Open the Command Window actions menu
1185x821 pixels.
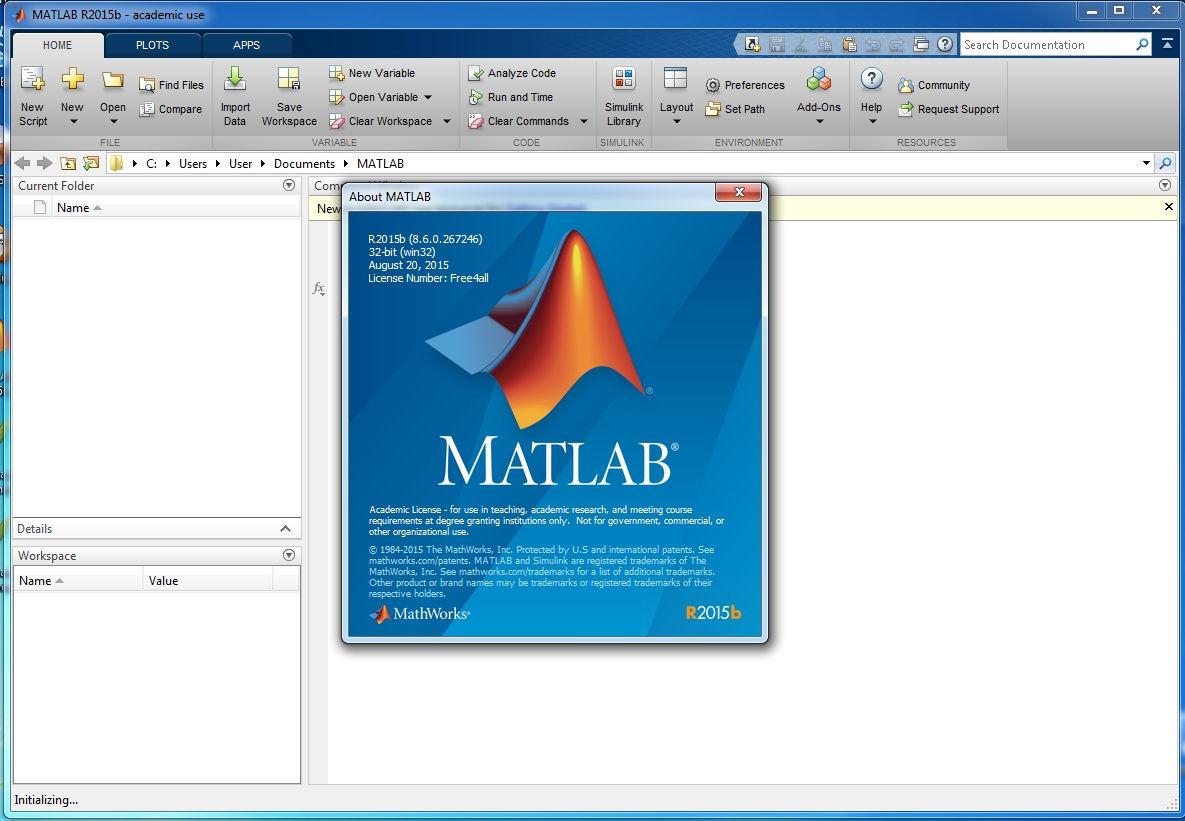(x=1165, y=185)
